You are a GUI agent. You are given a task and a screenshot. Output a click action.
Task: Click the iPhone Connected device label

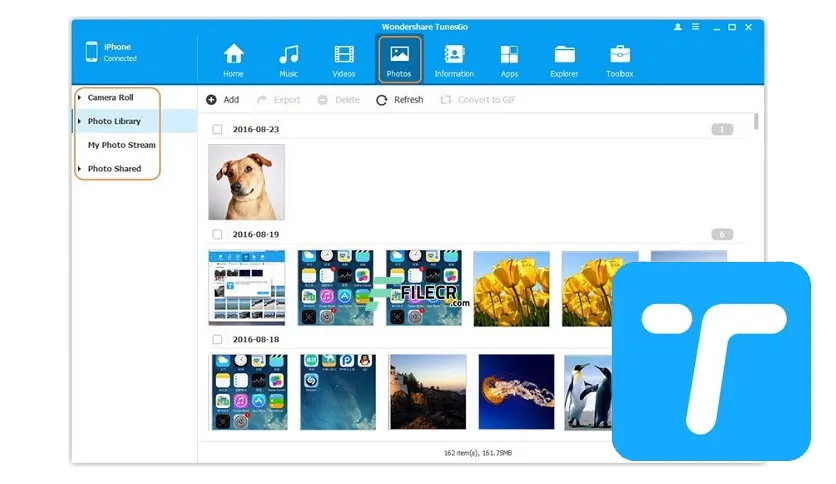[120, 52]
